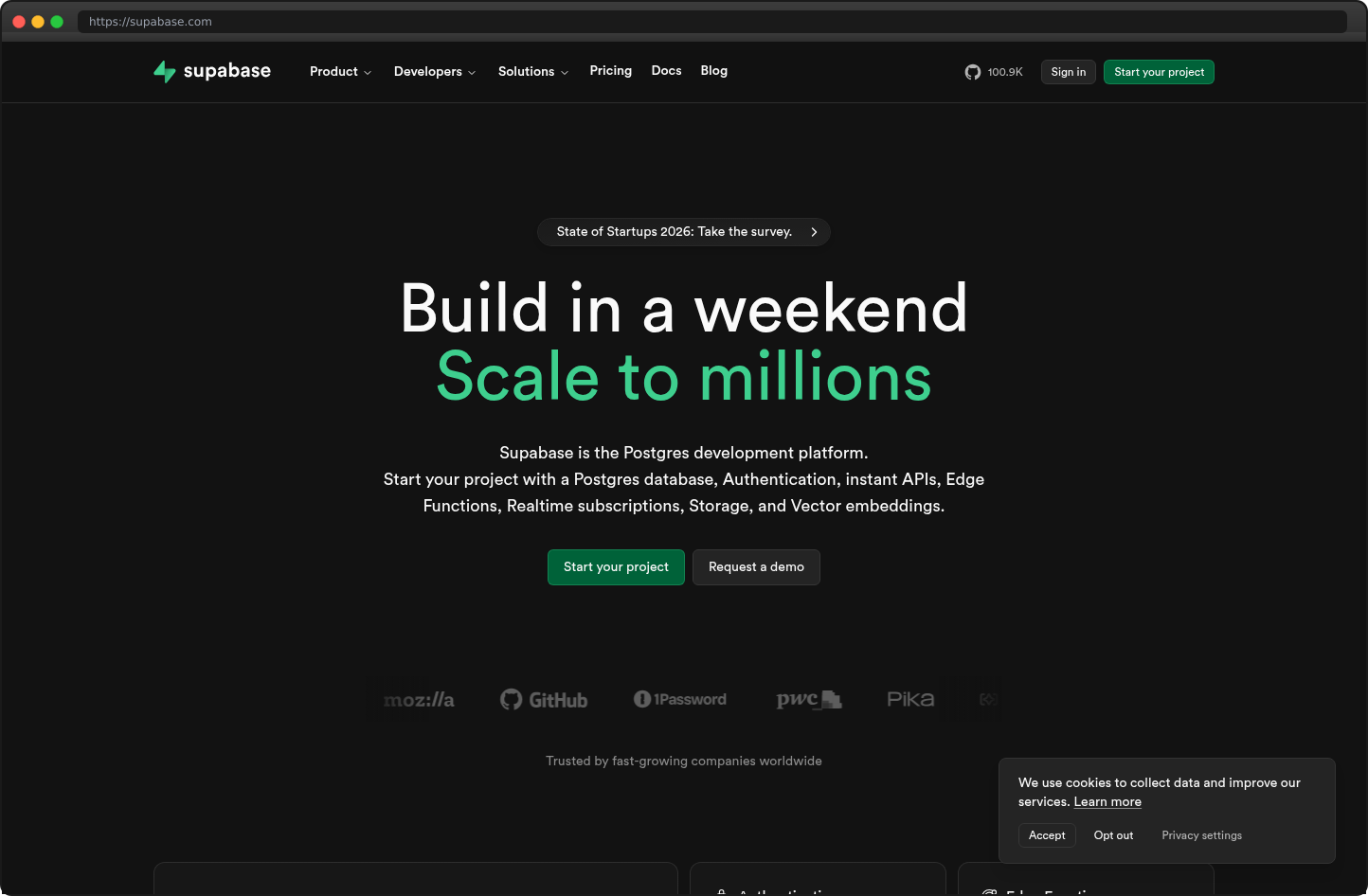Click the Edge Functions icon on the feature card

991,892
